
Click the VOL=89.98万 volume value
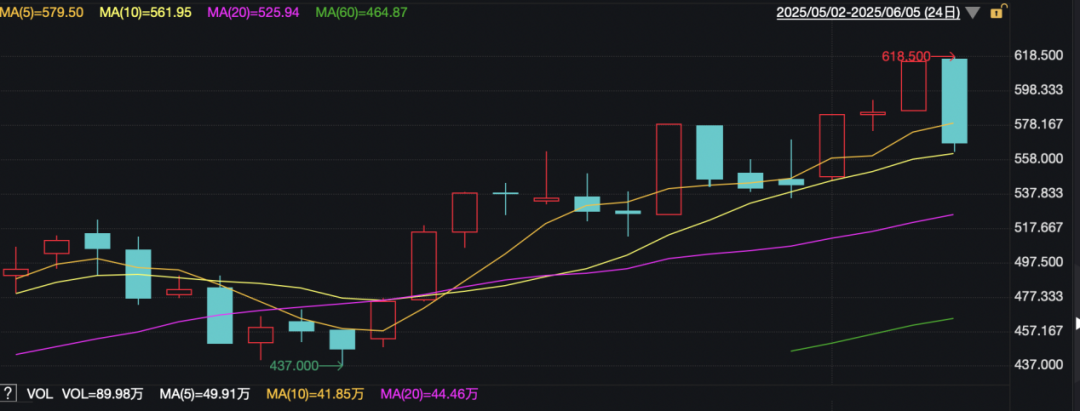pos(103,394)
